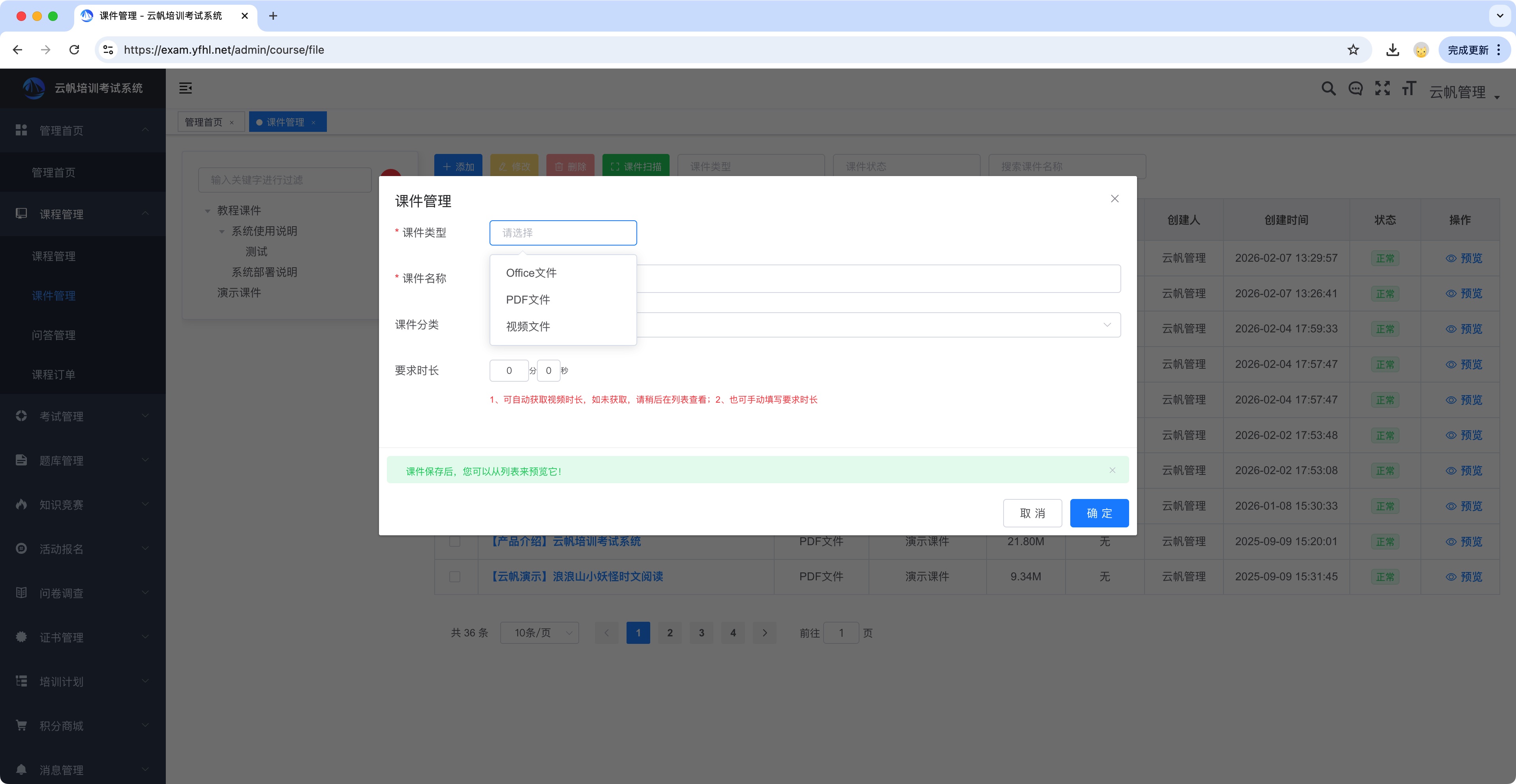Viewport: 1516px width, 784px height.
Task: Open the 10条/页 page size dropdown
Action: (x=539, y=633)
